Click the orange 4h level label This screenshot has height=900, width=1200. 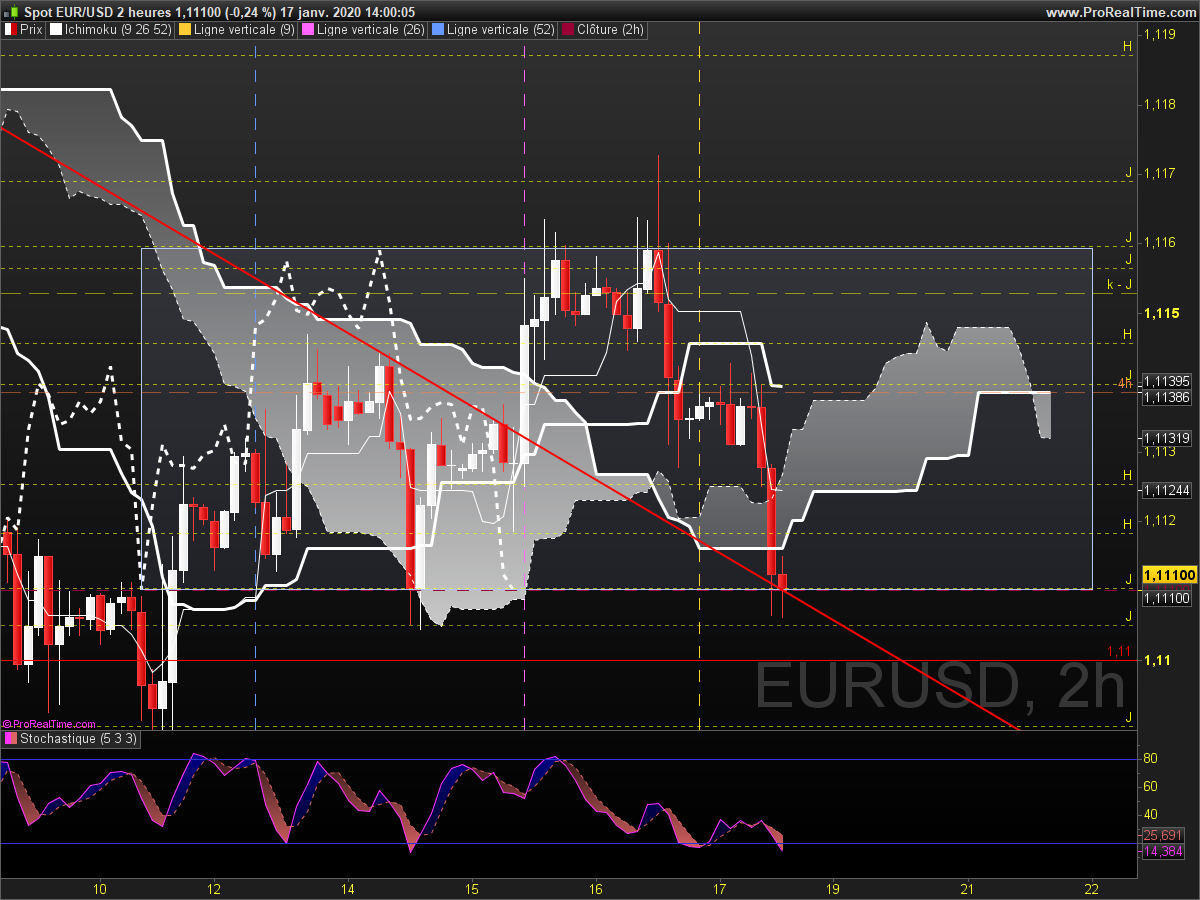click(1125, 383)
